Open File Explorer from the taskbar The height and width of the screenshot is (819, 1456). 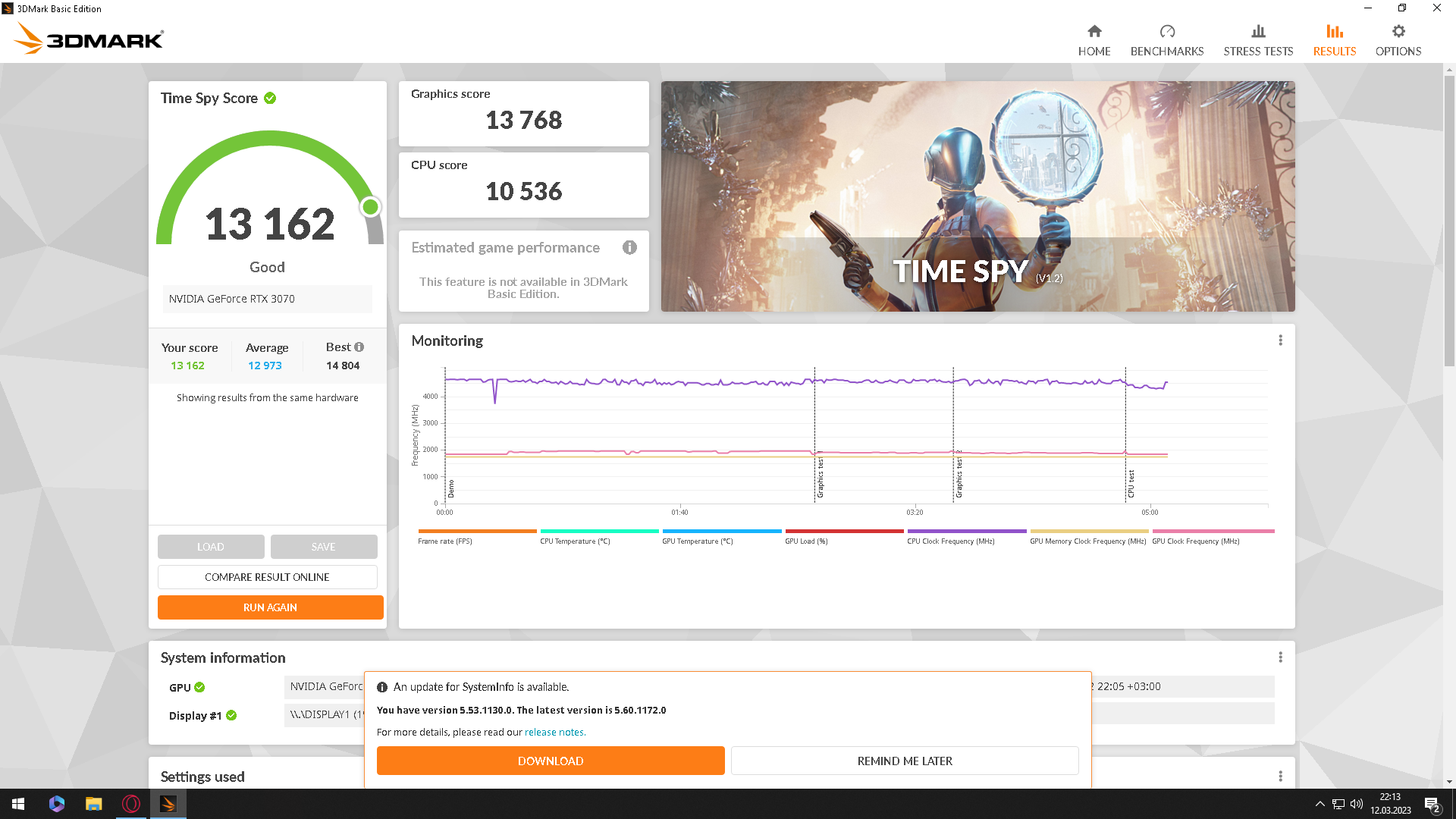(x=93, y=804)
